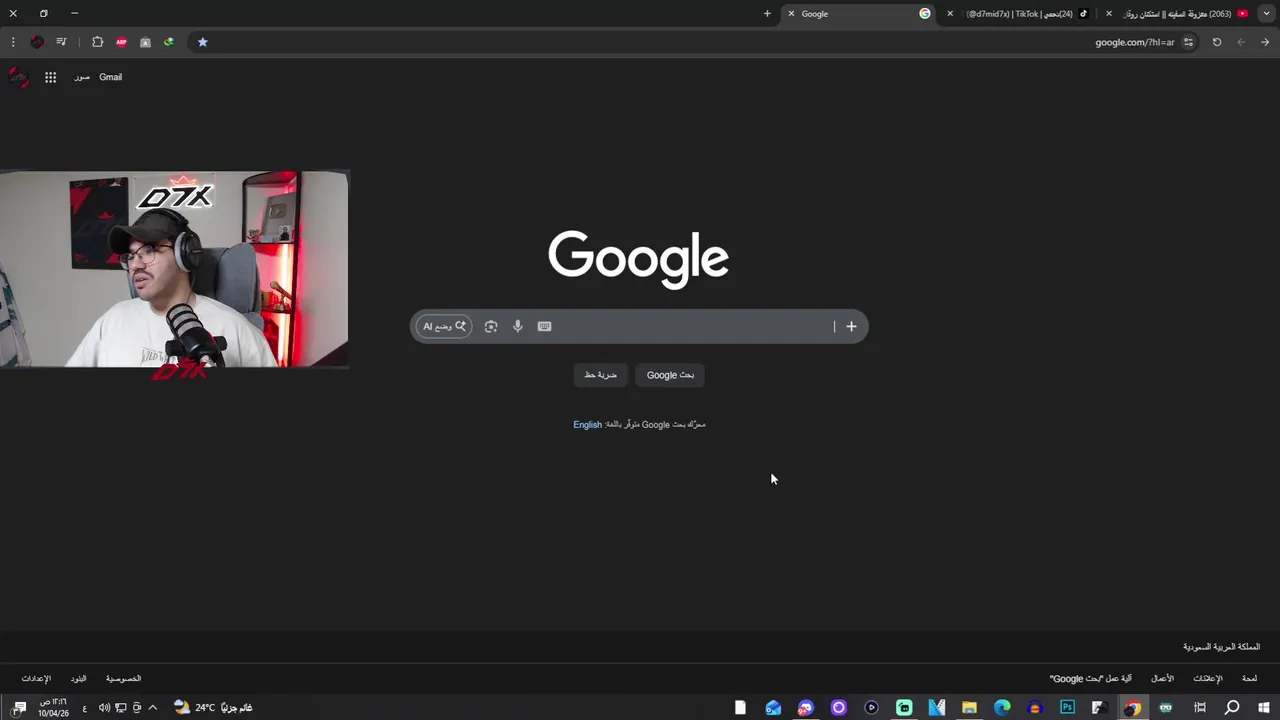This screenshot has width=1280, height=720.
Task: Open الخصوصية privacy link in footer
Action: point(123,679)
